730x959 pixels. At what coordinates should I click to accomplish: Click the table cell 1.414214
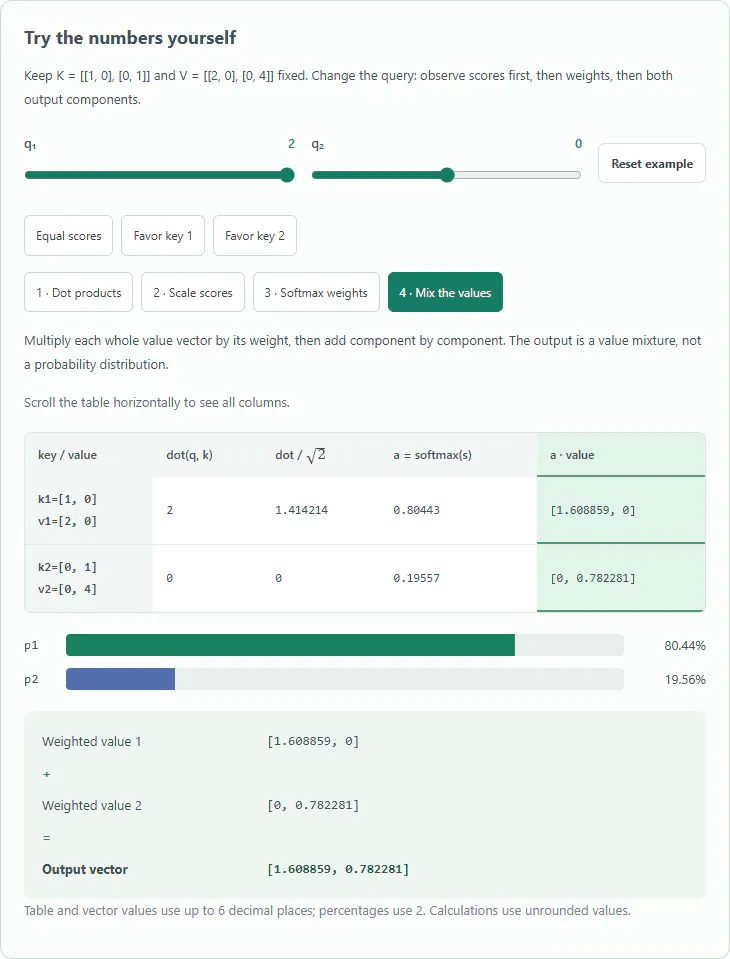(301, 510)
